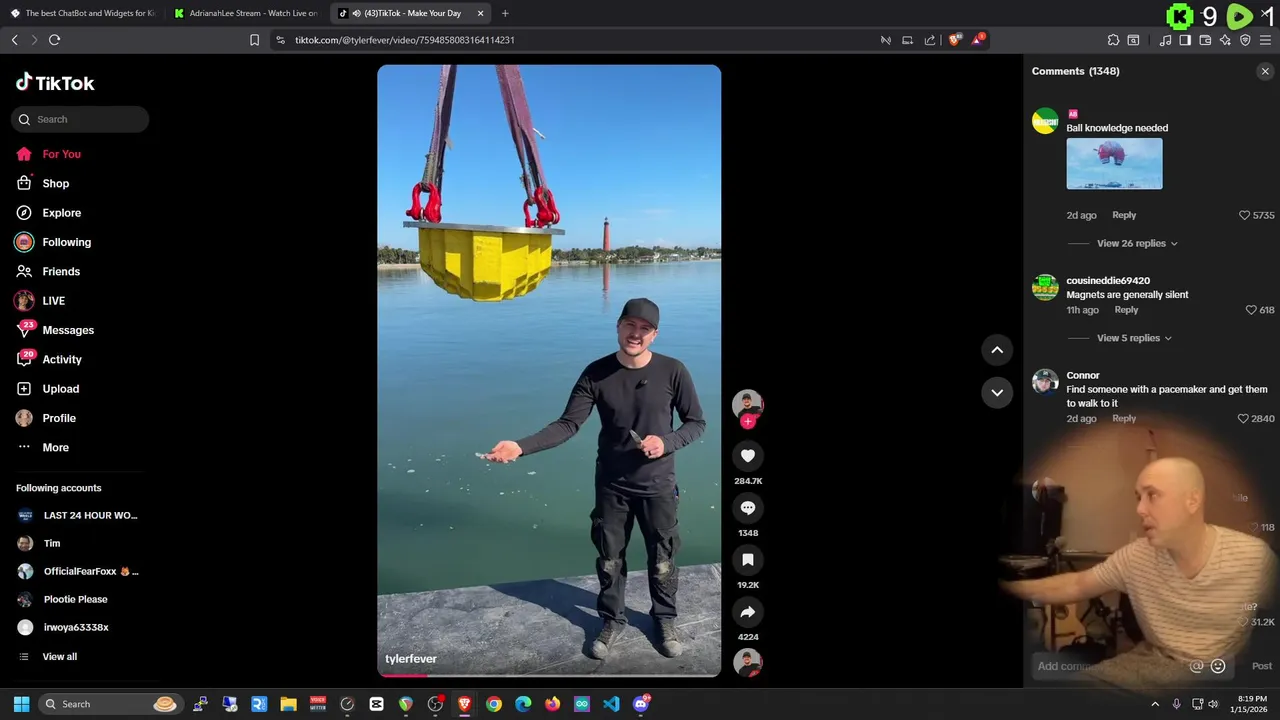The image size is (1280, 720).
Task: Reply to cousineddie69420's comment
Action: click(x=1126, y=310)
